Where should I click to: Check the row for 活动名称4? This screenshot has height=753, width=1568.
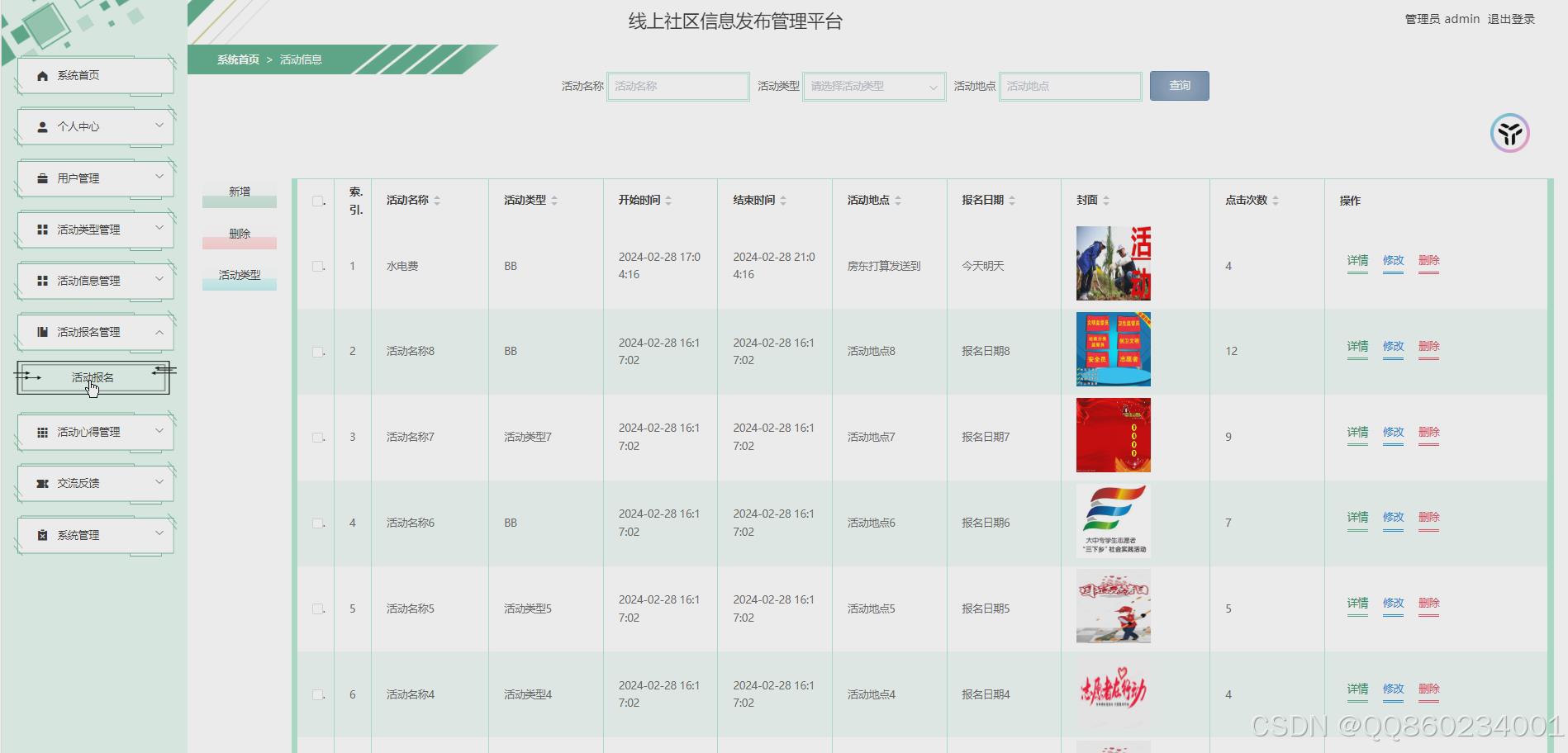coord(317,694)
